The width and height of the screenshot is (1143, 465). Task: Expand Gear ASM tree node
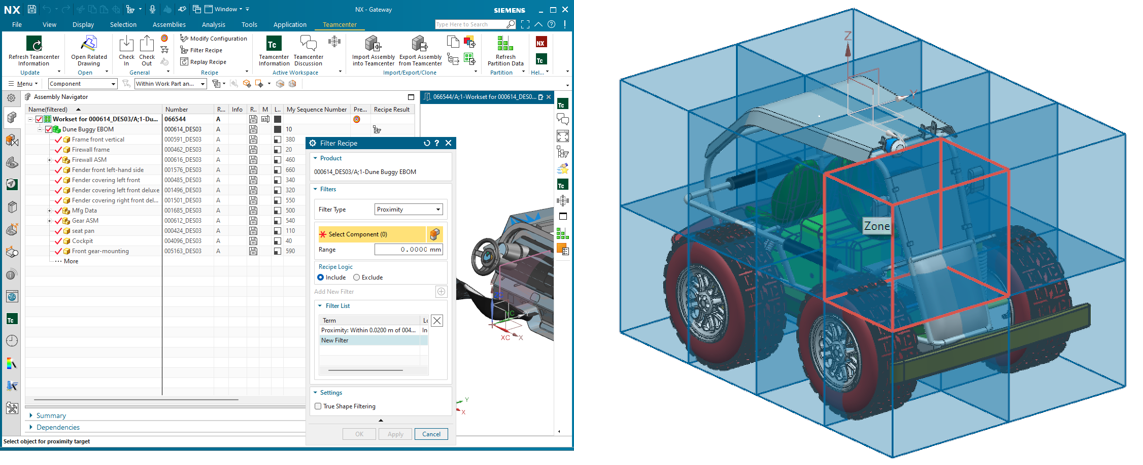coord(50,220)
